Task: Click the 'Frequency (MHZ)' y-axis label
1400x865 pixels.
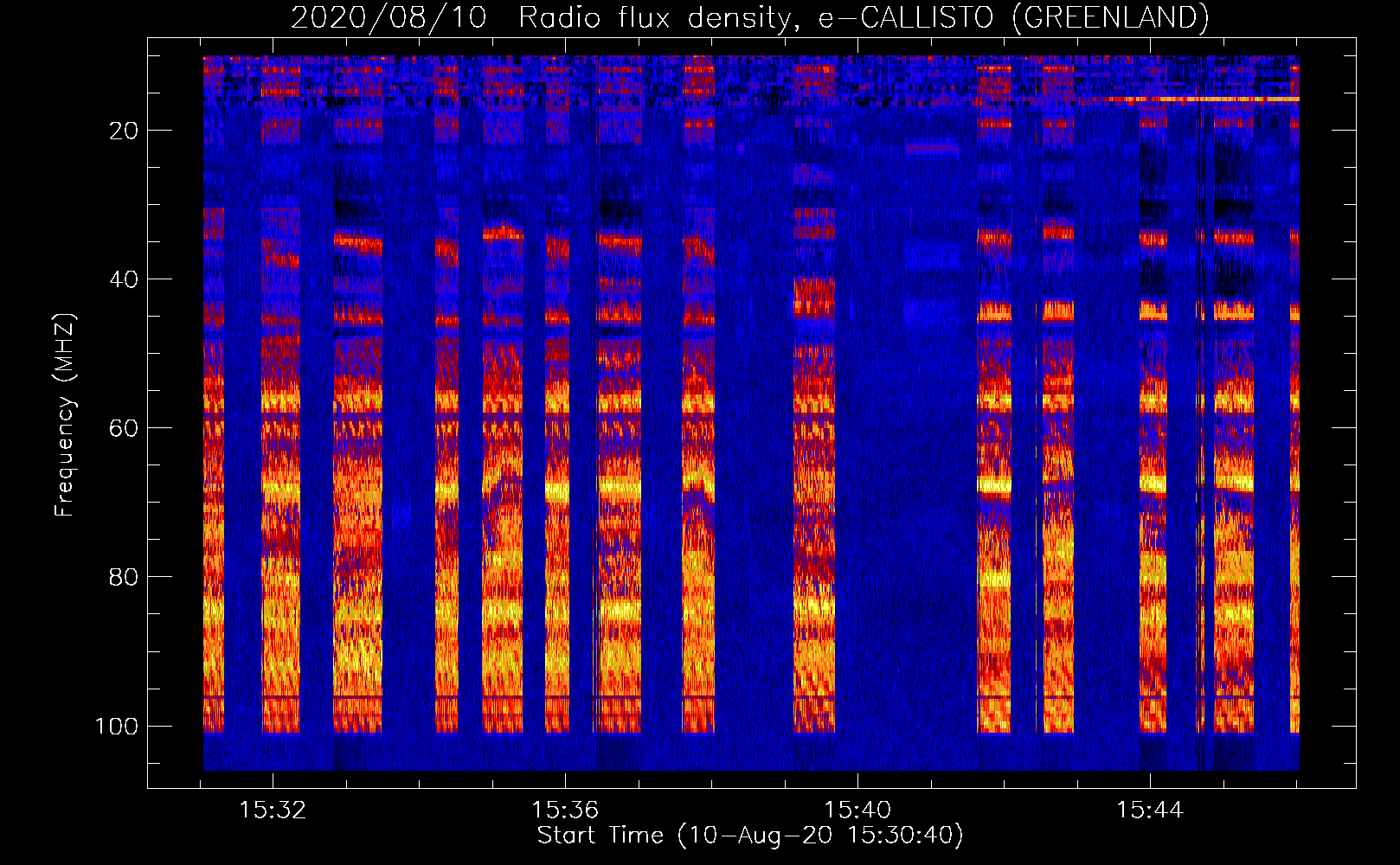Action: pos(65,415)
